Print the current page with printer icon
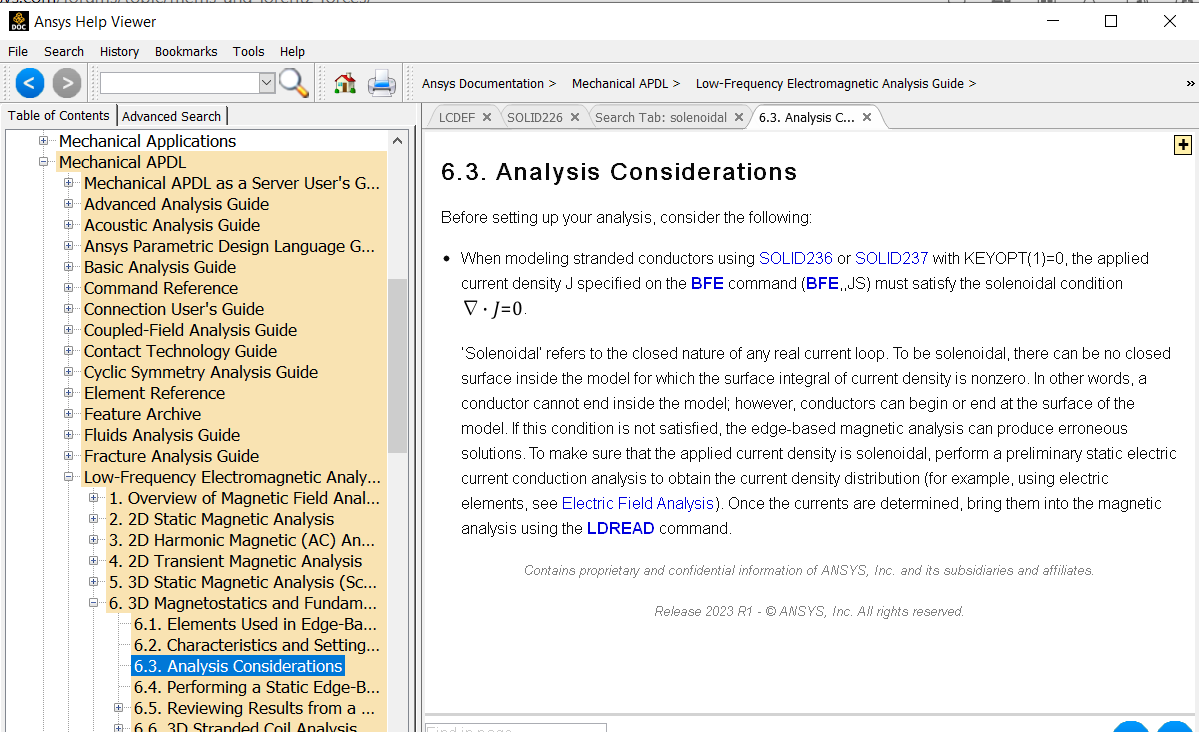Viewport: 1199px width, 732px height. pyautogui.click(x=382, y=83)
